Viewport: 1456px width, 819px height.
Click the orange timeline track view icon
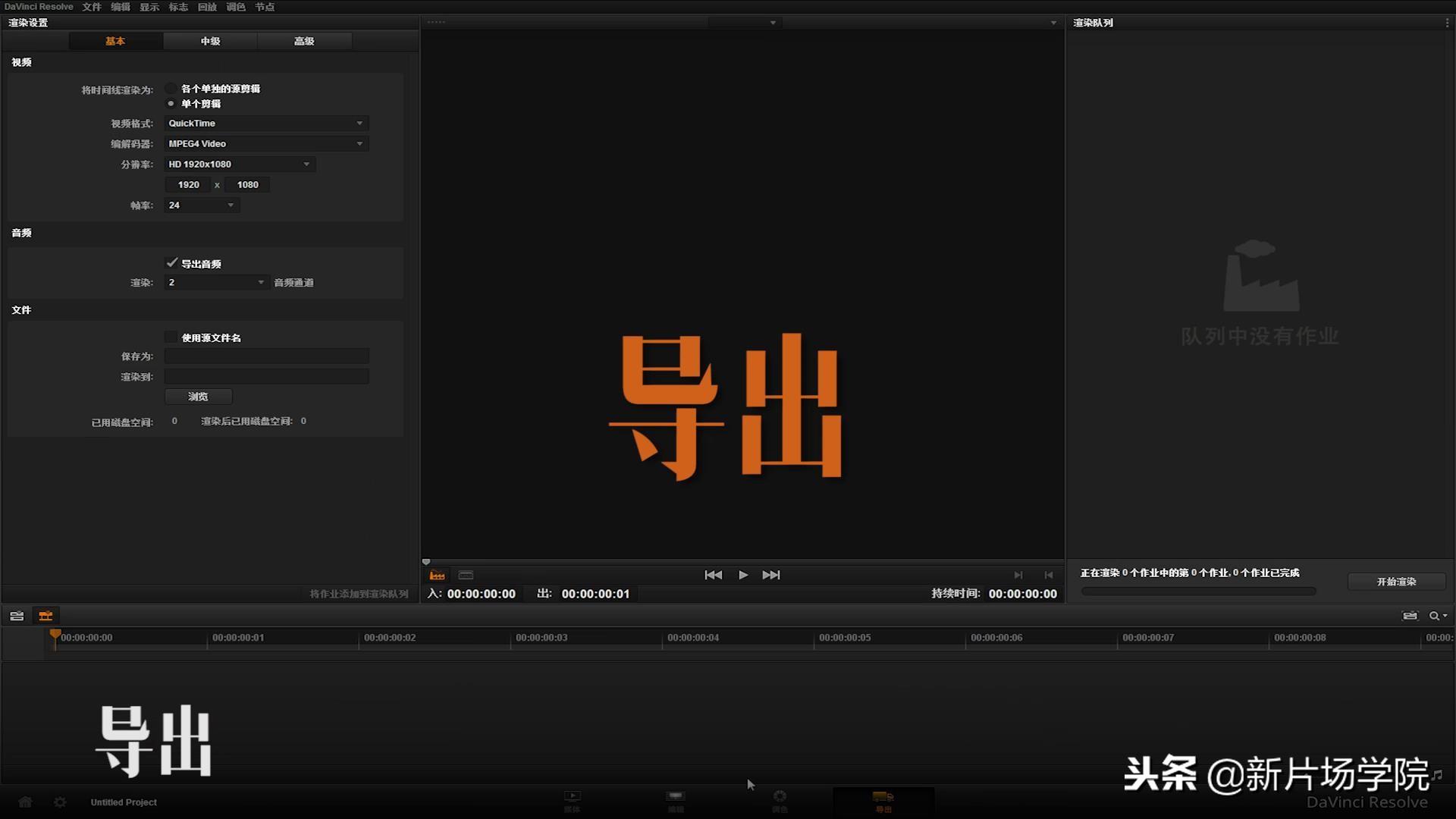tap(45, 616)
